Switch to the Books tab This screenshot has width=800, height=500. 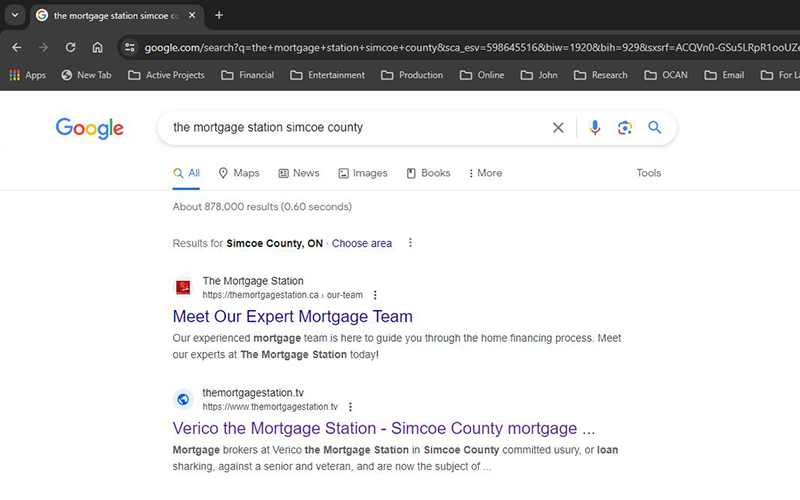coord(429,173)
